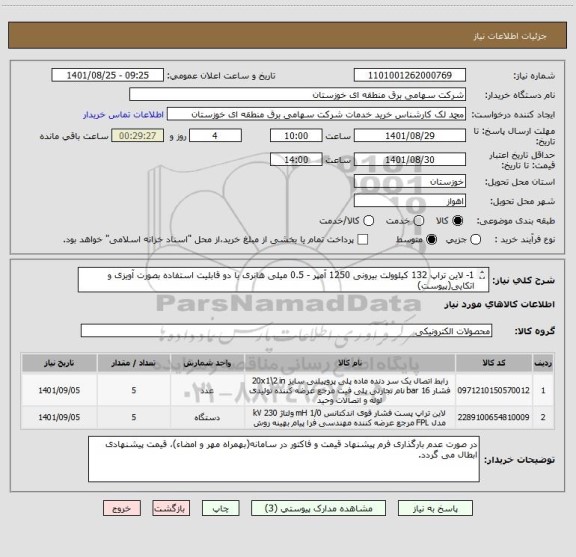This screenshot has width=576, height=557.
Task: Open اطلاعات تماس خریدار contact link
Action: pos(123,115)
